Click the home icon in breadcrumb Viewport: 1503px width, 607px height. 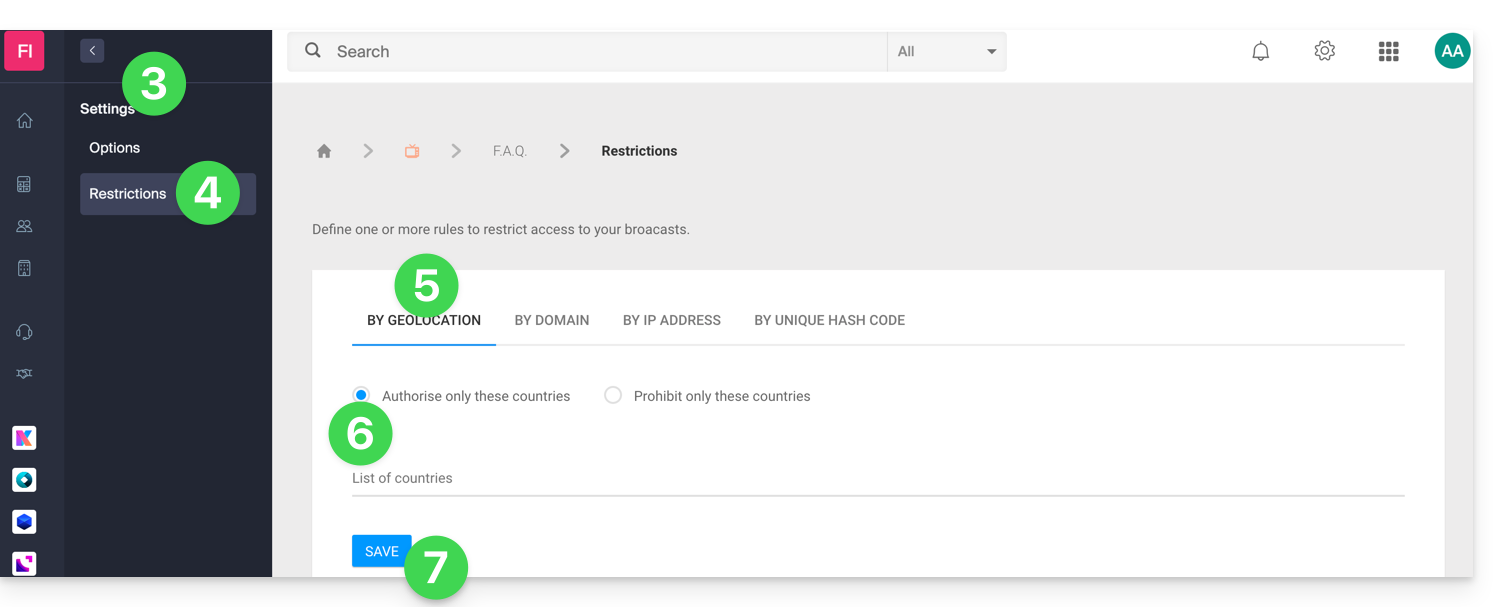click(324, 151)
